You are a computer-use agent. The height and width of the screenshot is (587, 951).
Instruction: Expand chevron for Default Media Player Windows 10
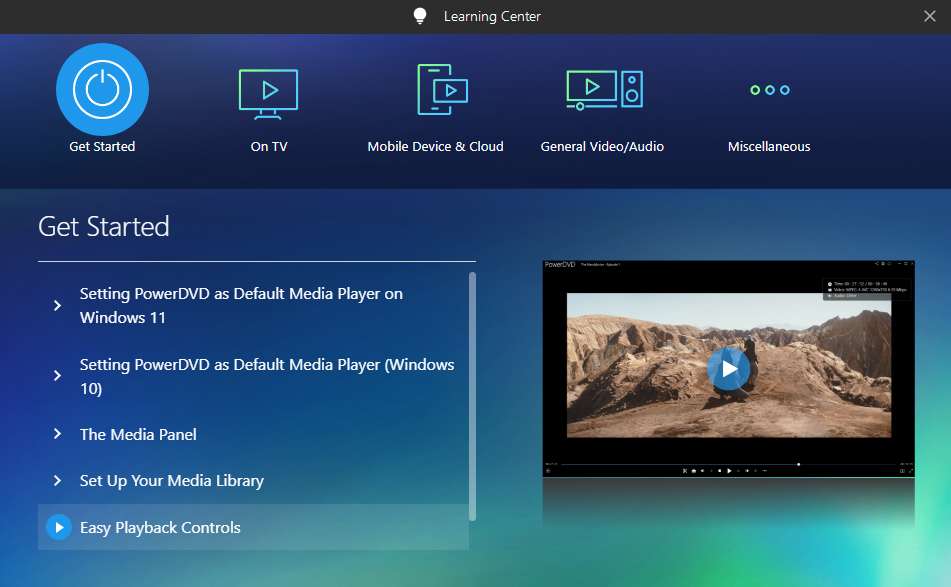click(57, 375)
